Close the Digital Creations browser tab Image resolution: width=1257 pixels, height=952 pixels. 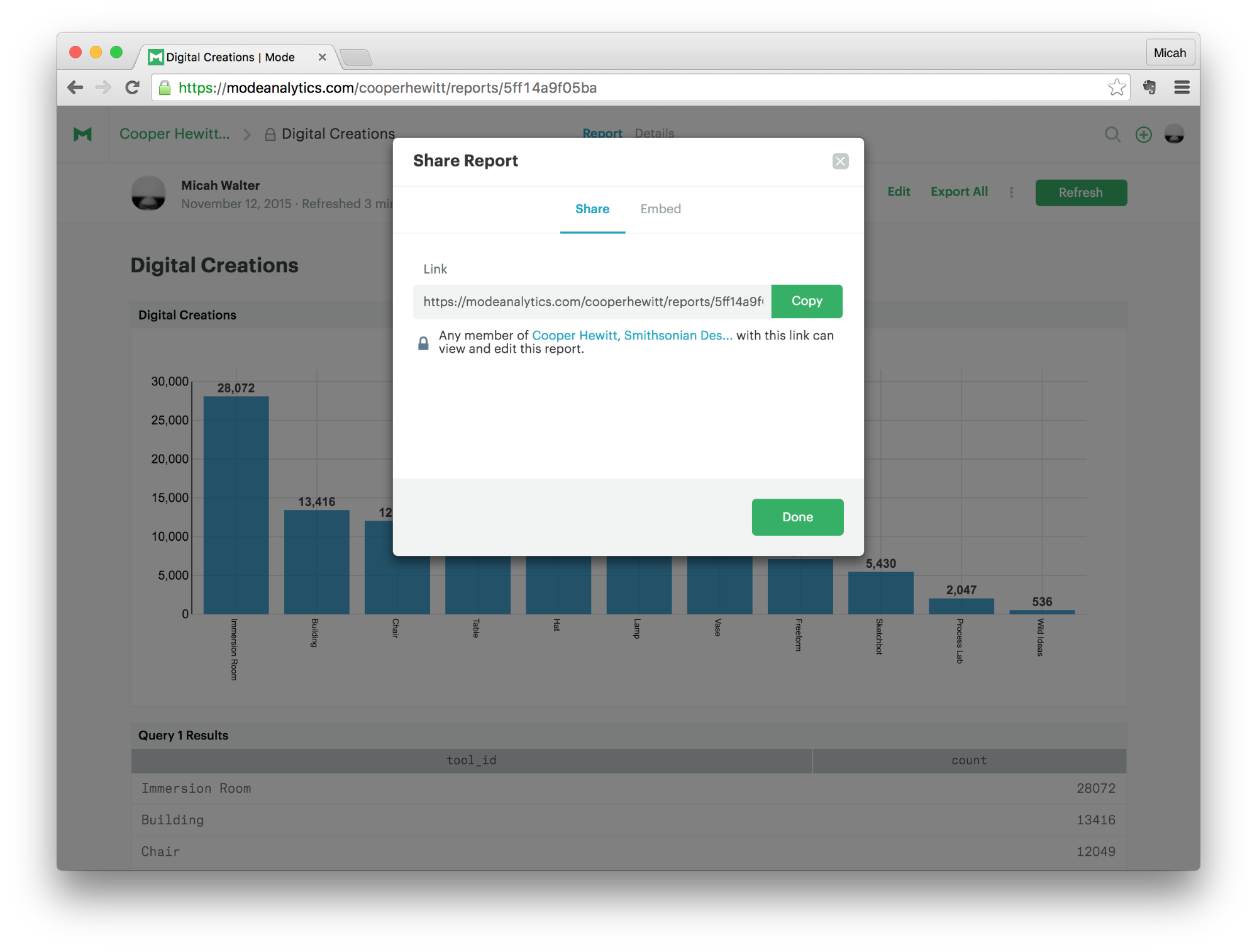click(322, 57)
